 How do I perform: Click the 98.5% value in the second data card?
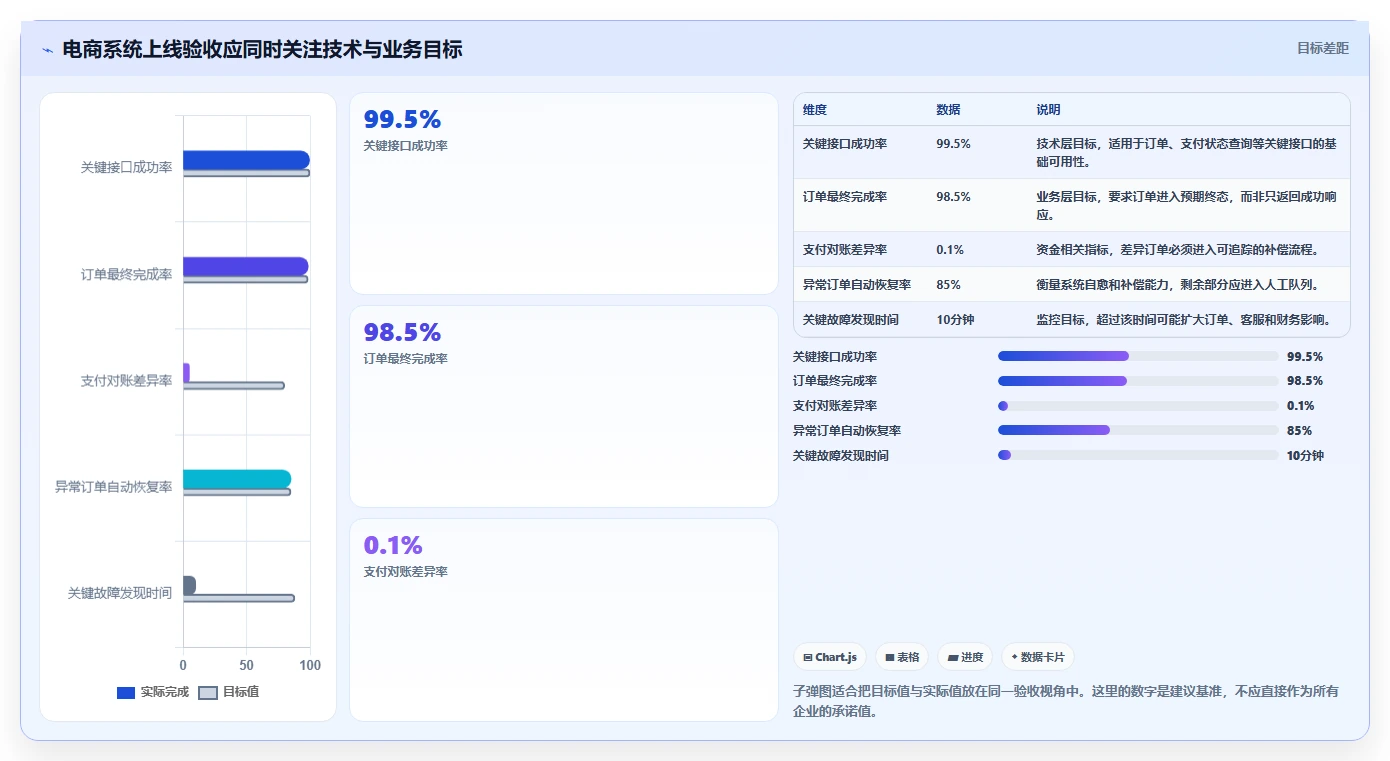pos(402,333)
